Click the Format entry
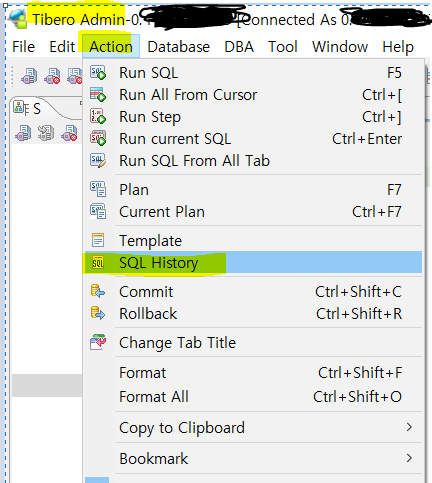The height and width of the screenshot is (483, 432). 253,373
